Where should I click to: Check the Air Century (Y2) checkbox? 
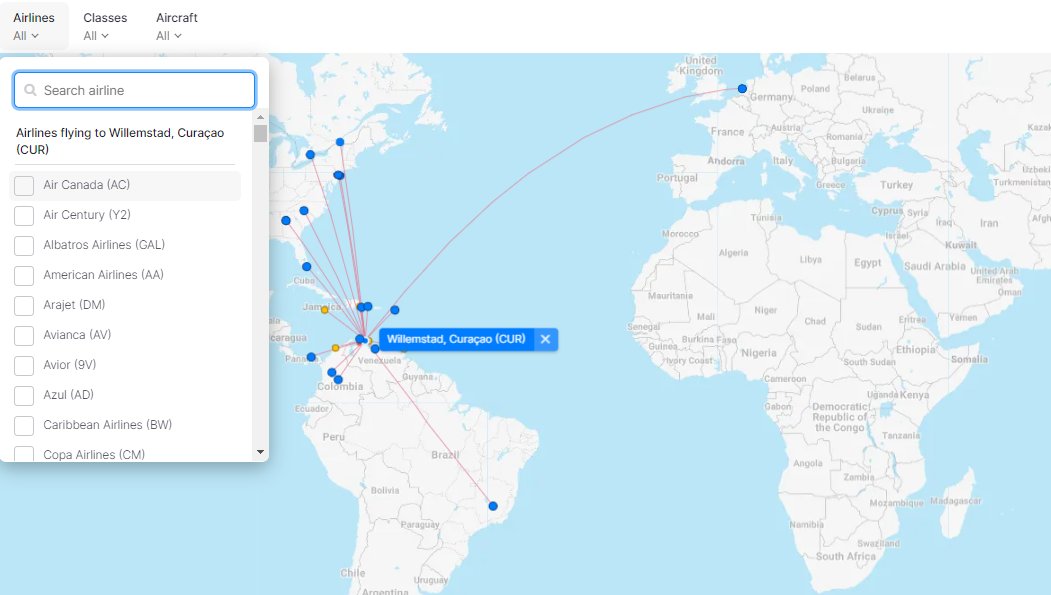coord(24,216)
